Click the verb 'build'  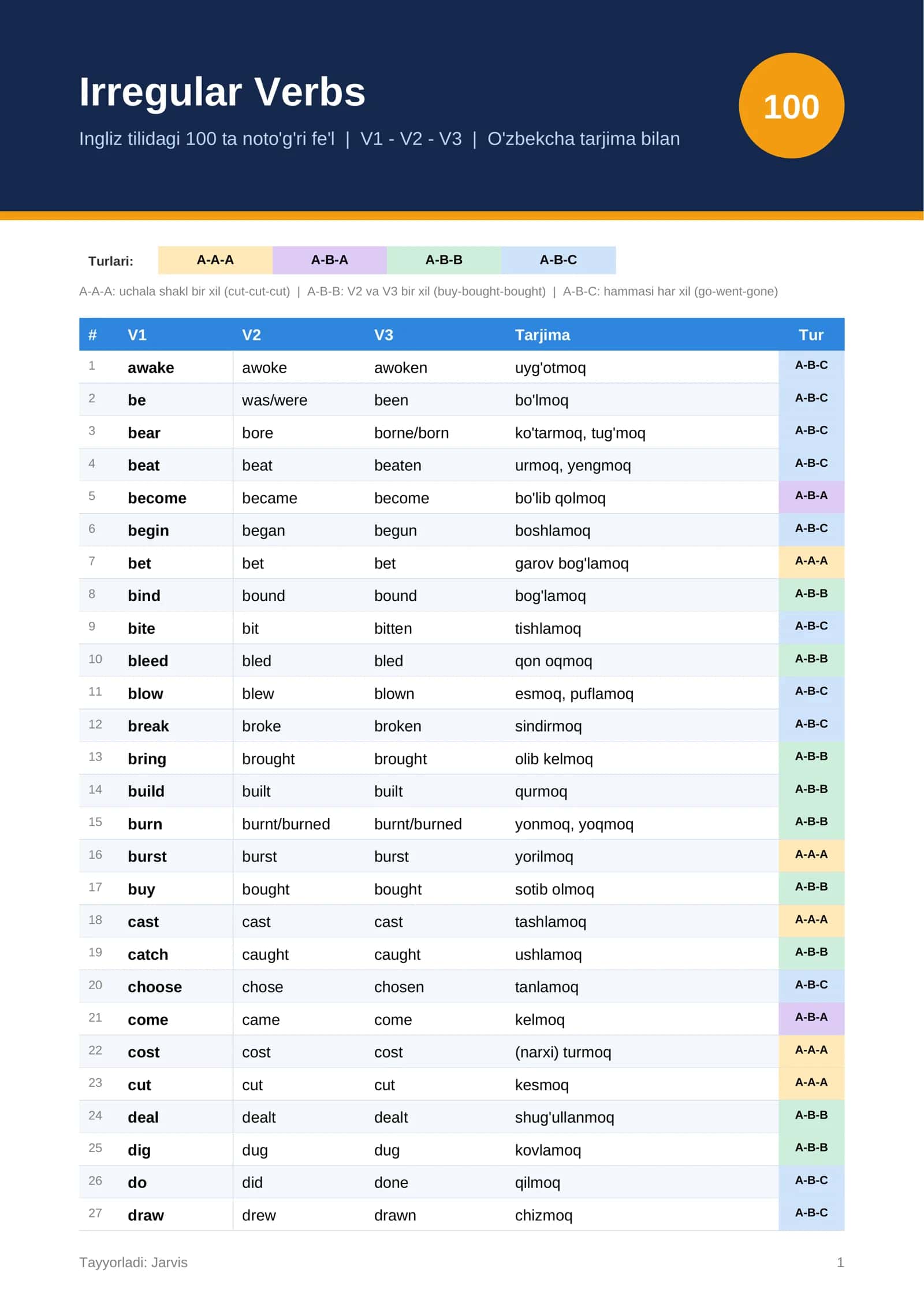146,791
